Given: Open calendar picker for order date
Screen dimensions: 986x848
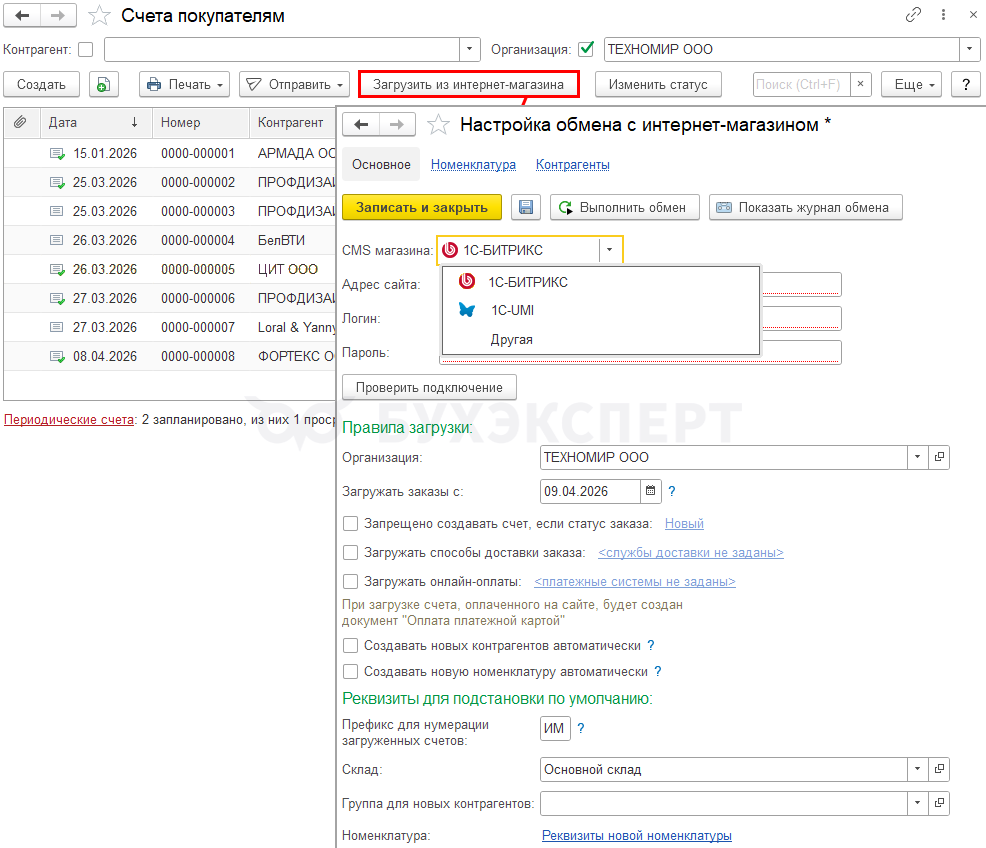Looking at the screenshot, I should click(x=651, y=491).
